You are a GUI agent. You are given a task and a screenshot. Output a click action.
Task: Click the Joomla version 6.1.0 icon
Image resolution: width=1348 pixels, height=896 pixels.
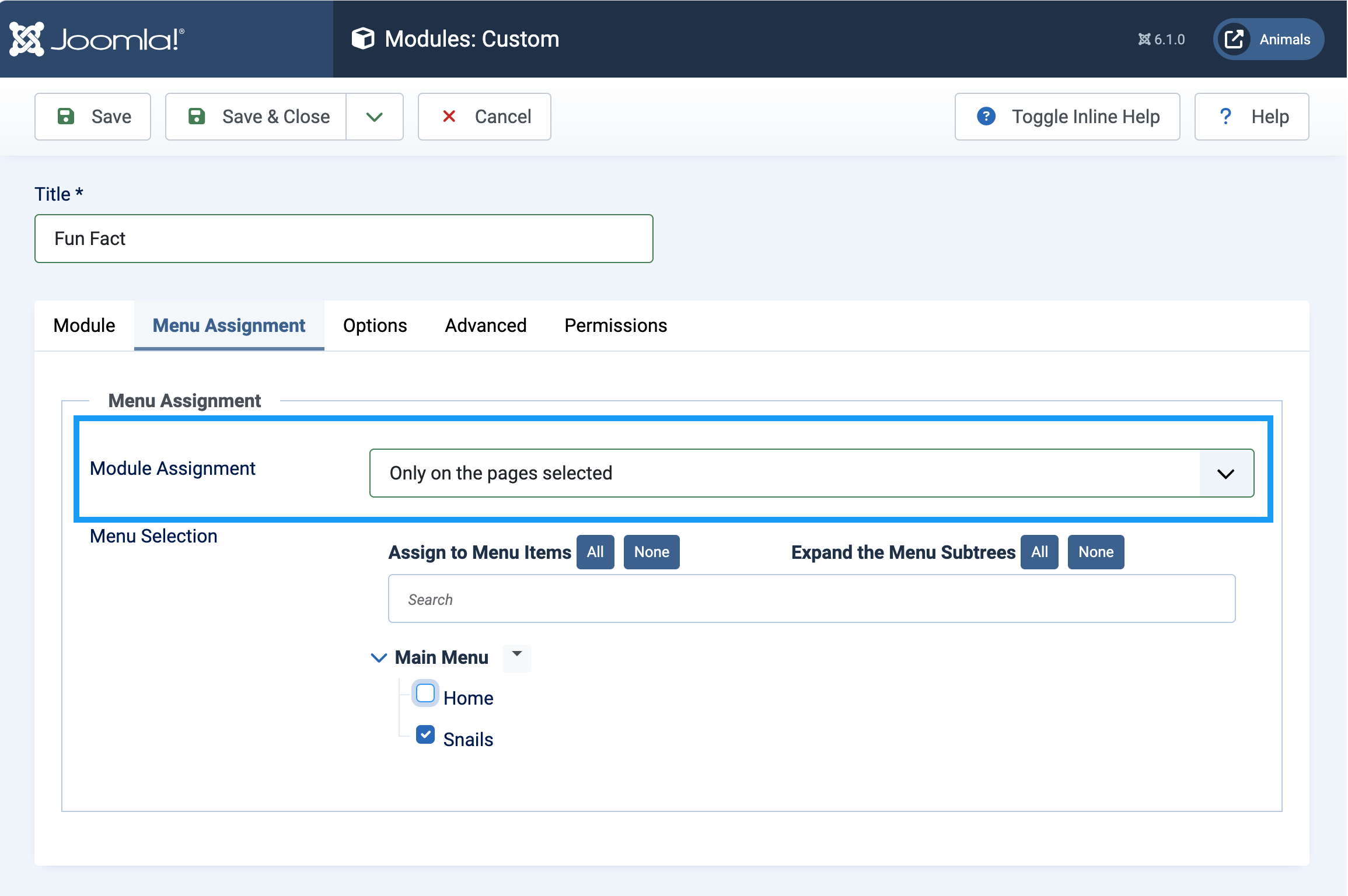click(1144, 39)
